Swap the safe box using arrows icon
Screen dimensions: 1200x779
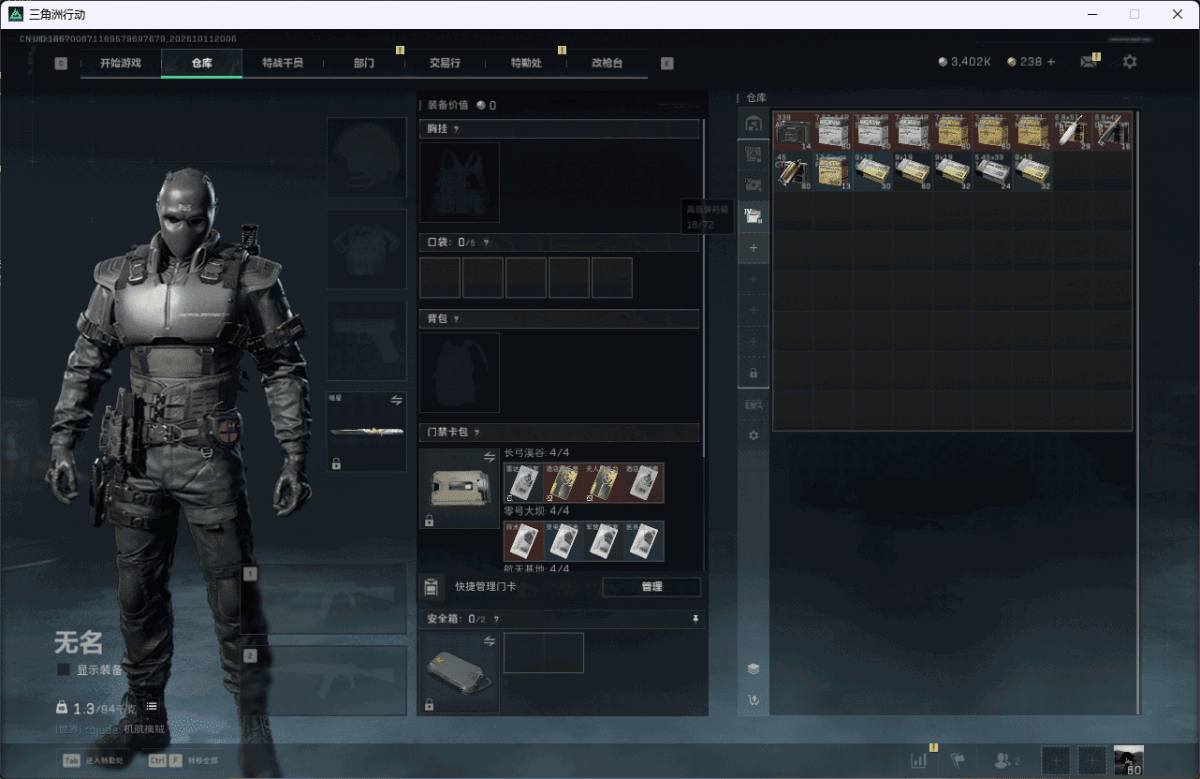pos(490,641)
